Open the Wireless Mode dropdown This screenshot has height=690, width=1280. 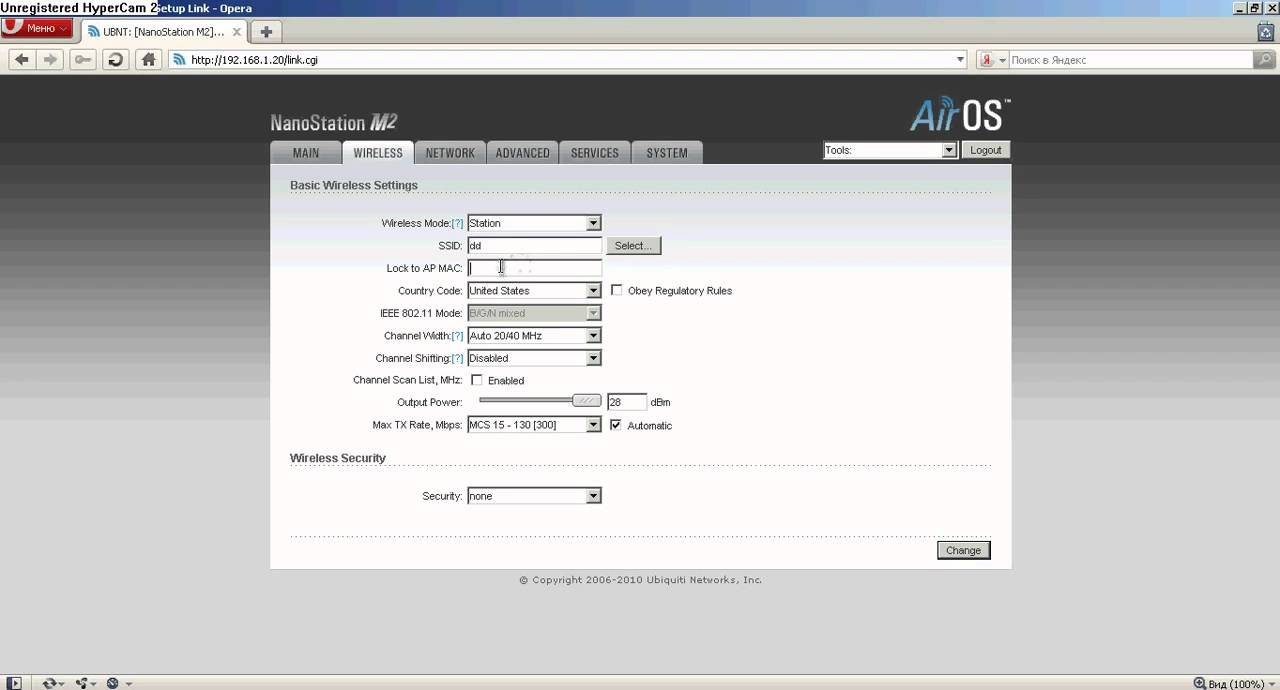534,223
